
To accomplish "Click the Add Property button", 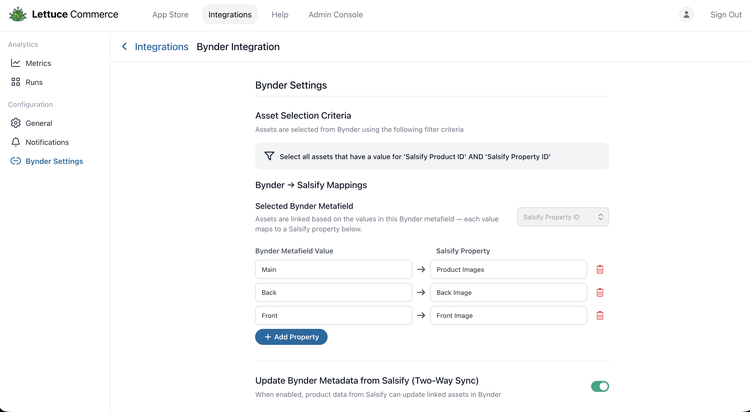I will pos(291,337).
